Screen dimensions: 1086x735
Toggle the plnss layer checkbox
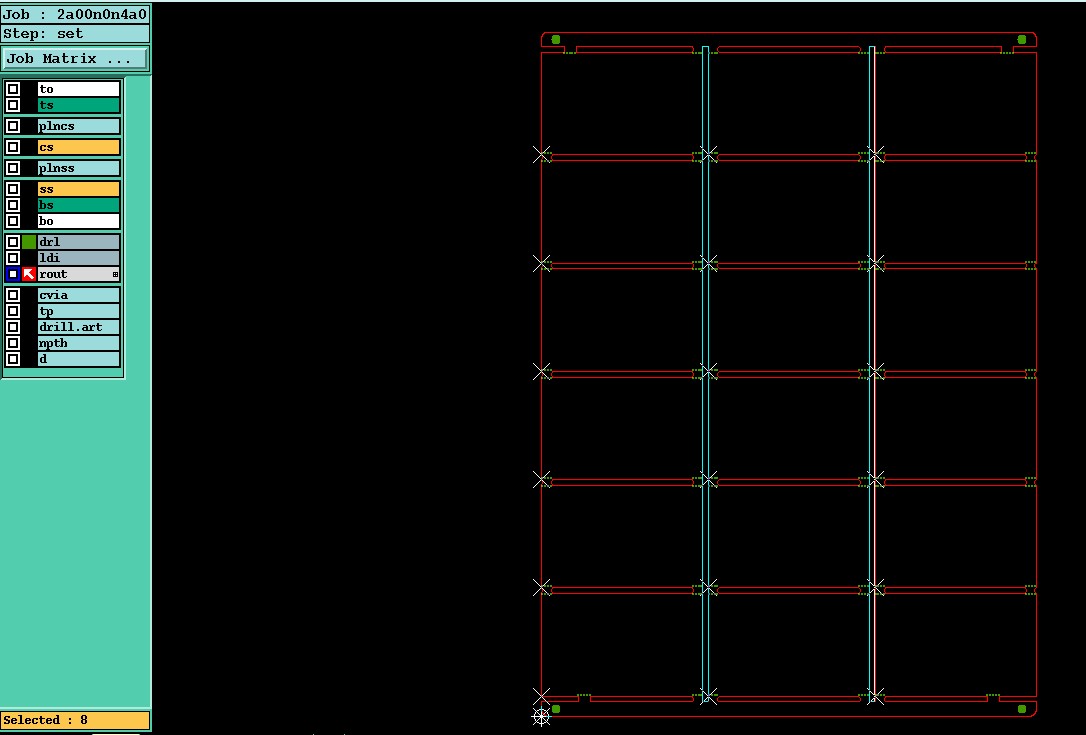(13, 168)
